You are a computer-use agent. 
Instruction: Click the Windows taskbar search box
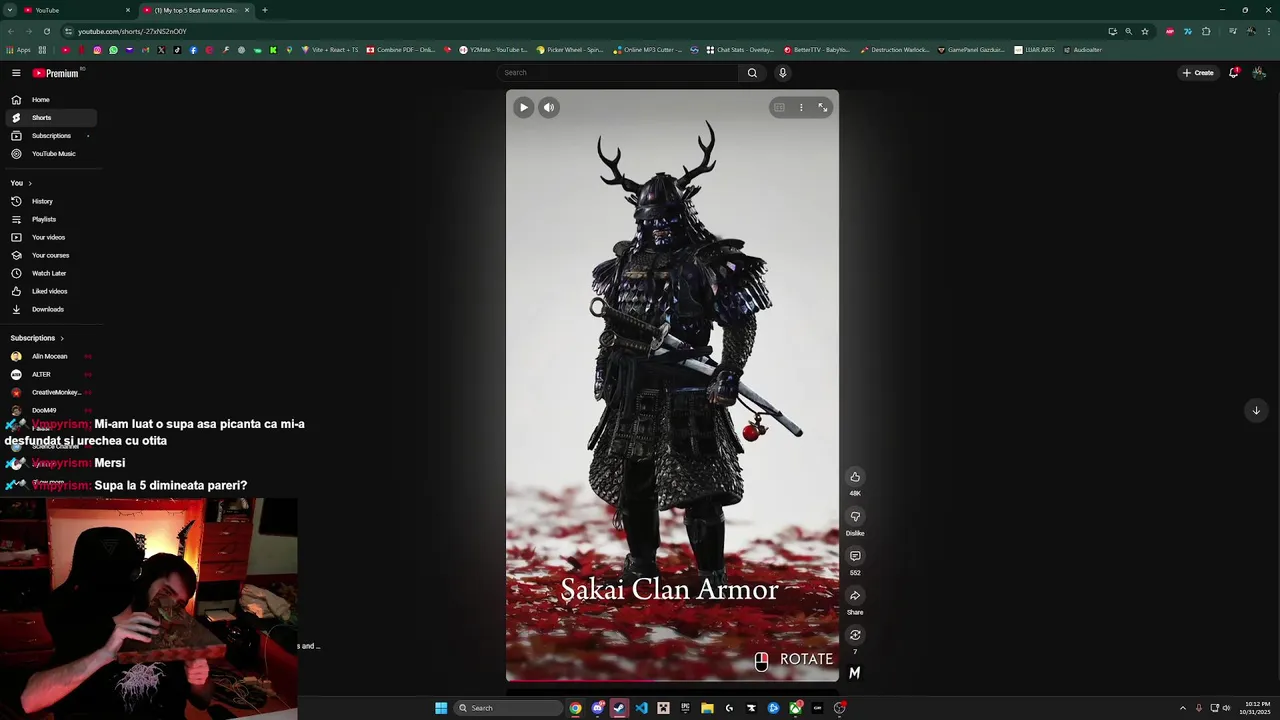(x=508, y=708)
